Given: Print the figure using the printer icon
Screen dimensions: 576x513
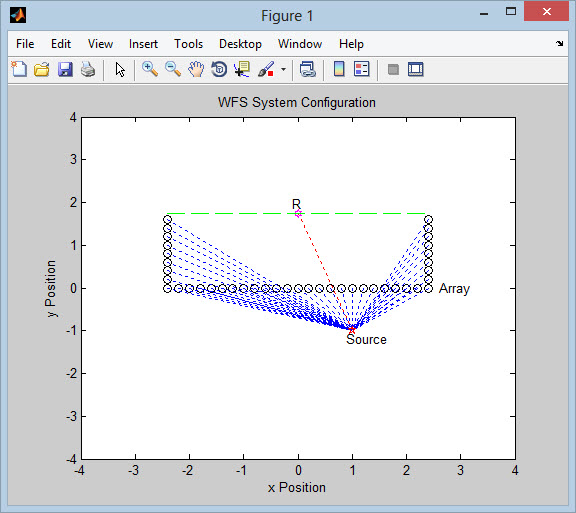Looking at the screenshot, I should coord(88,69).
